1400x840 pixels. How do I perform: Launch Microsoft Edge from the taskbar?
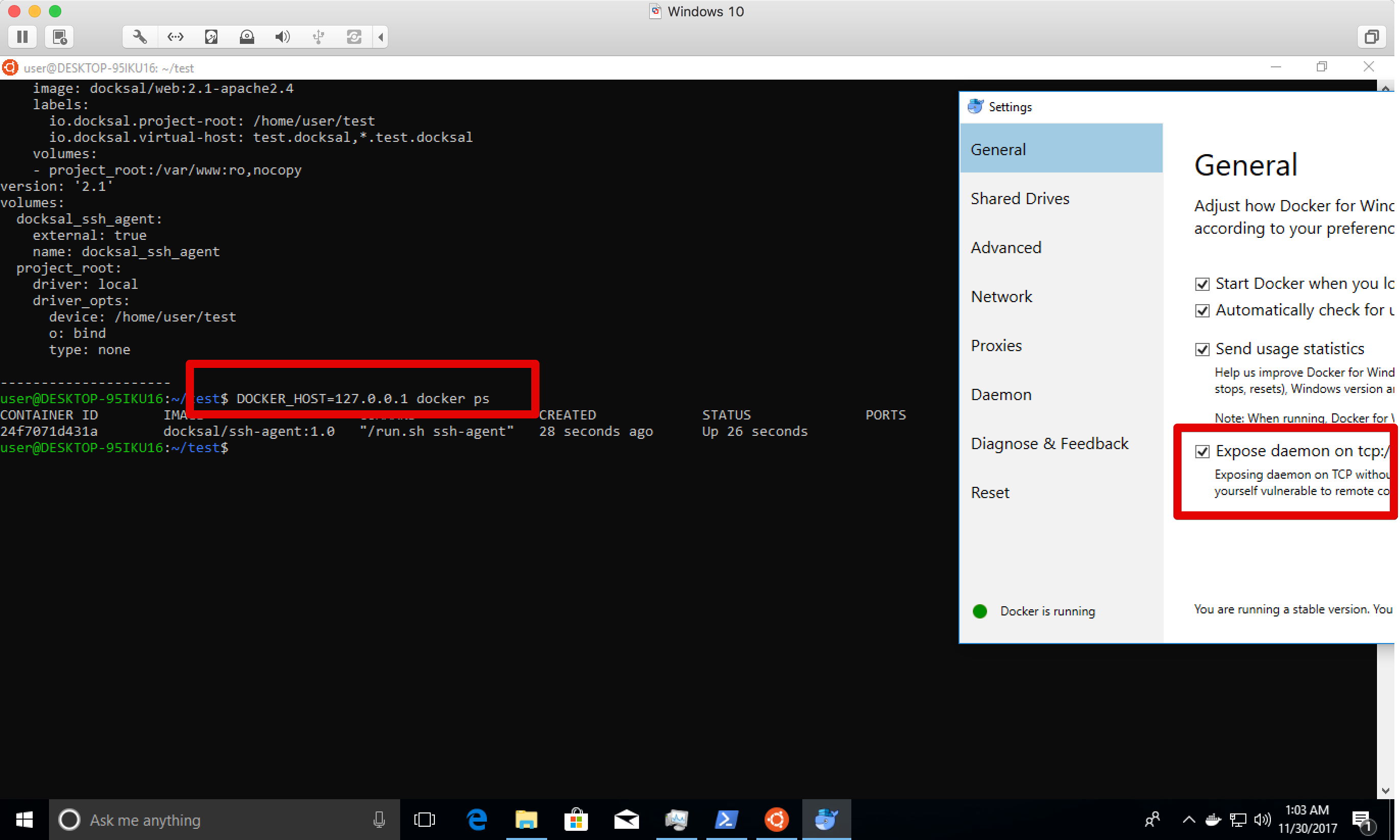click(x=477, y=820)
